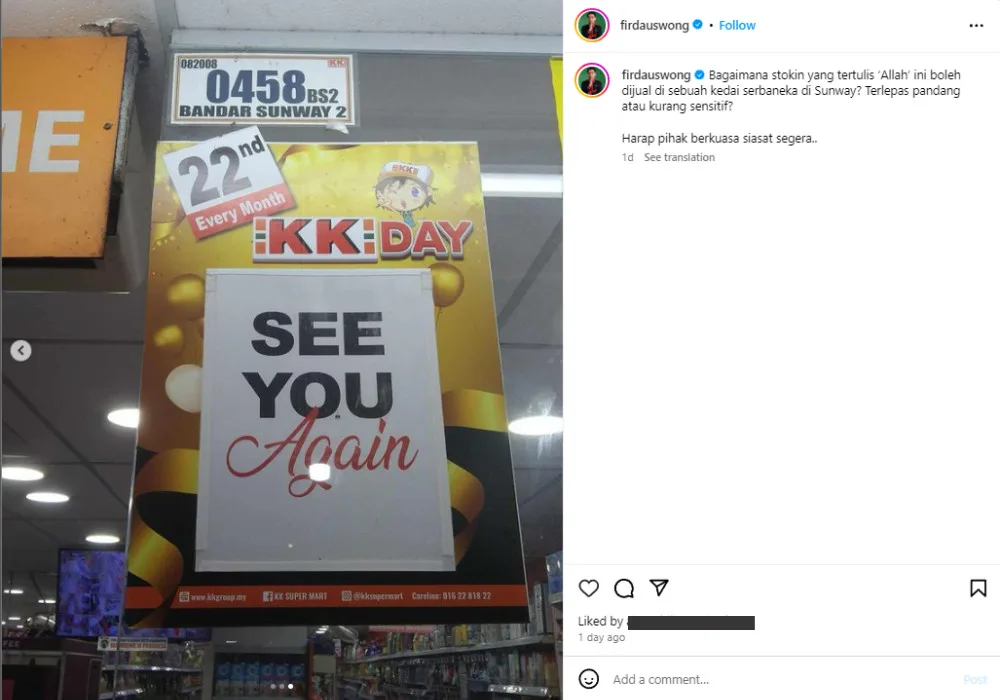Screen dimensions: 1000x700
Task: Open the emoji picker smiley icon
Action: point(588,680)
